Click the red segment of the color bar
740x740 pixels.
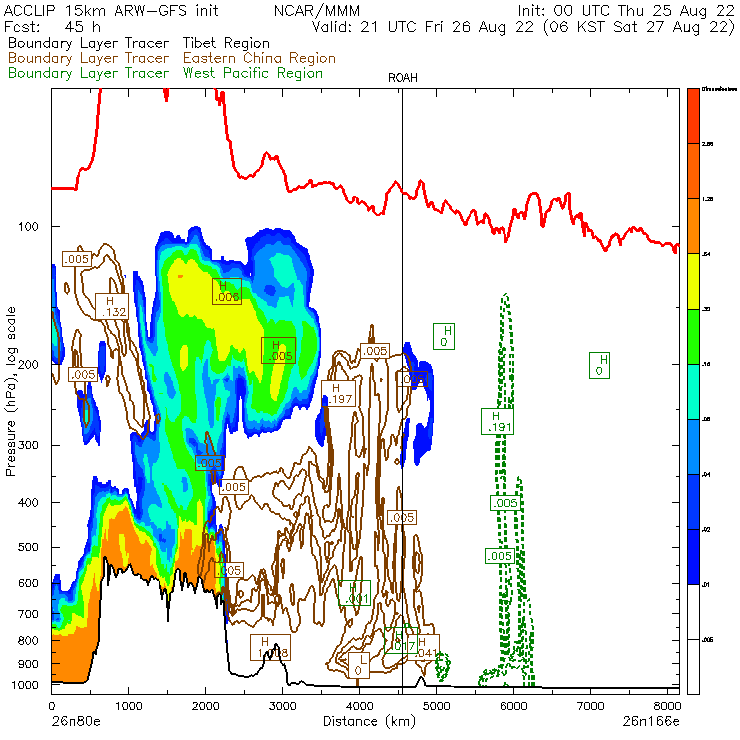point(693,116)
